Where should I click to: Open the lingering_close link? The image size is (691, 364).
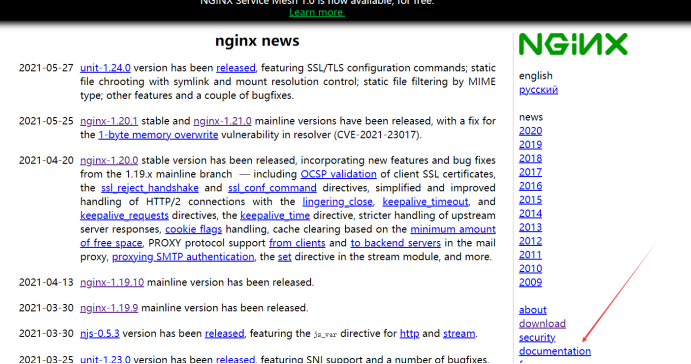(338, 202)
